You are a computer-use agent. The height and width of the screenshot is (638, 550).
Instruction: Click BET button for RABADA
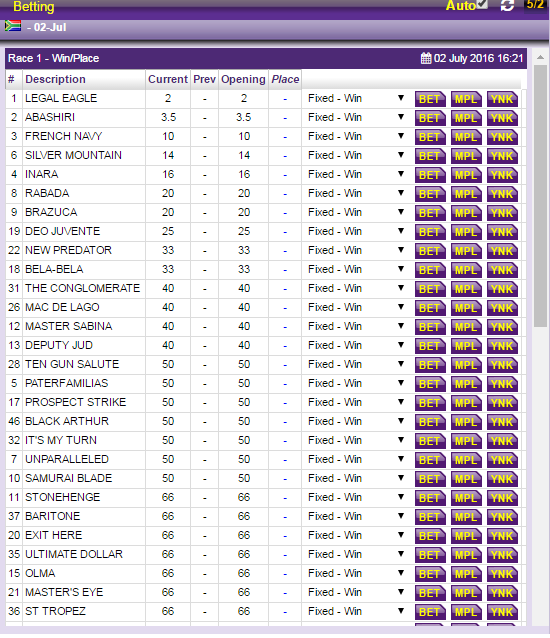pos(430,194)
